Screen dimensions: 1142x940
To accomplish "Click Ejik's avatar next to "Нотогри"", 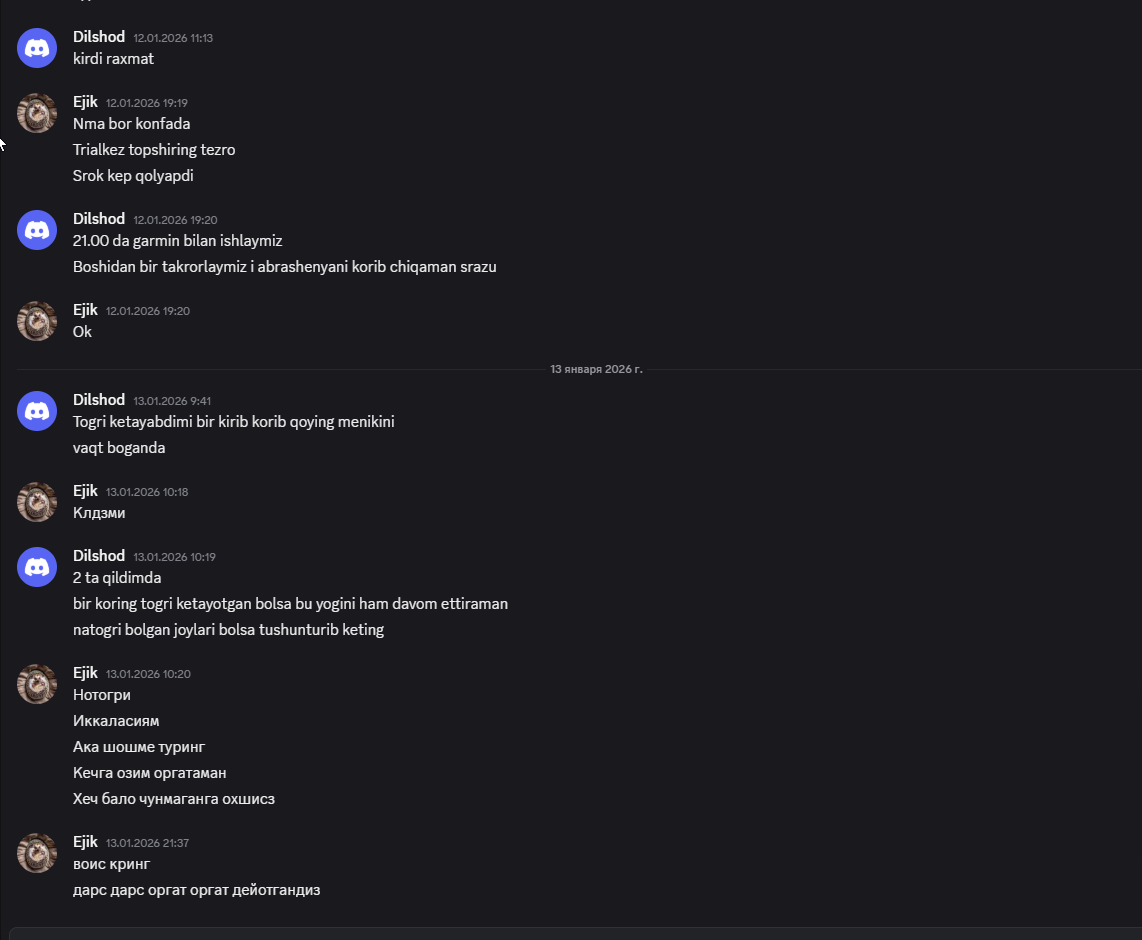I will click(37, 684).
